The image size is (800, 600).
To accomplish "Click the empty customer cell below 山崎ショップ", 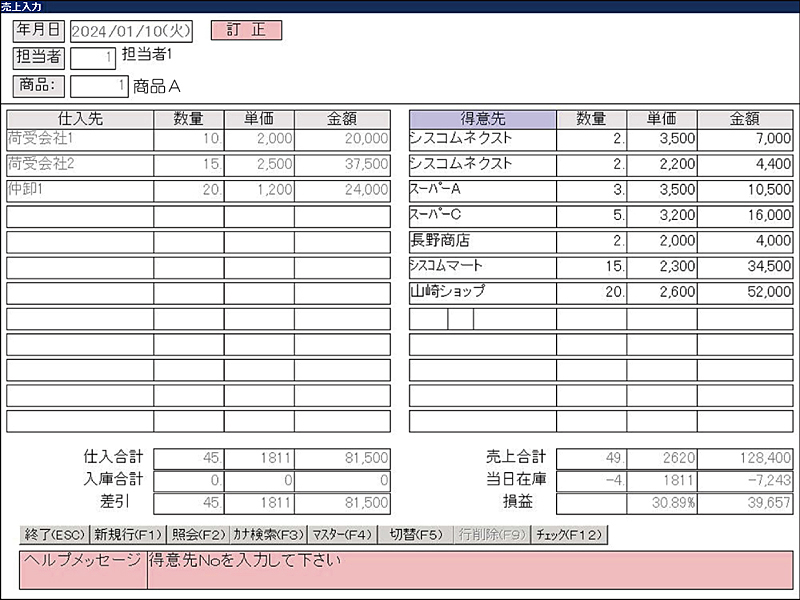I will (x=482, y=319).
